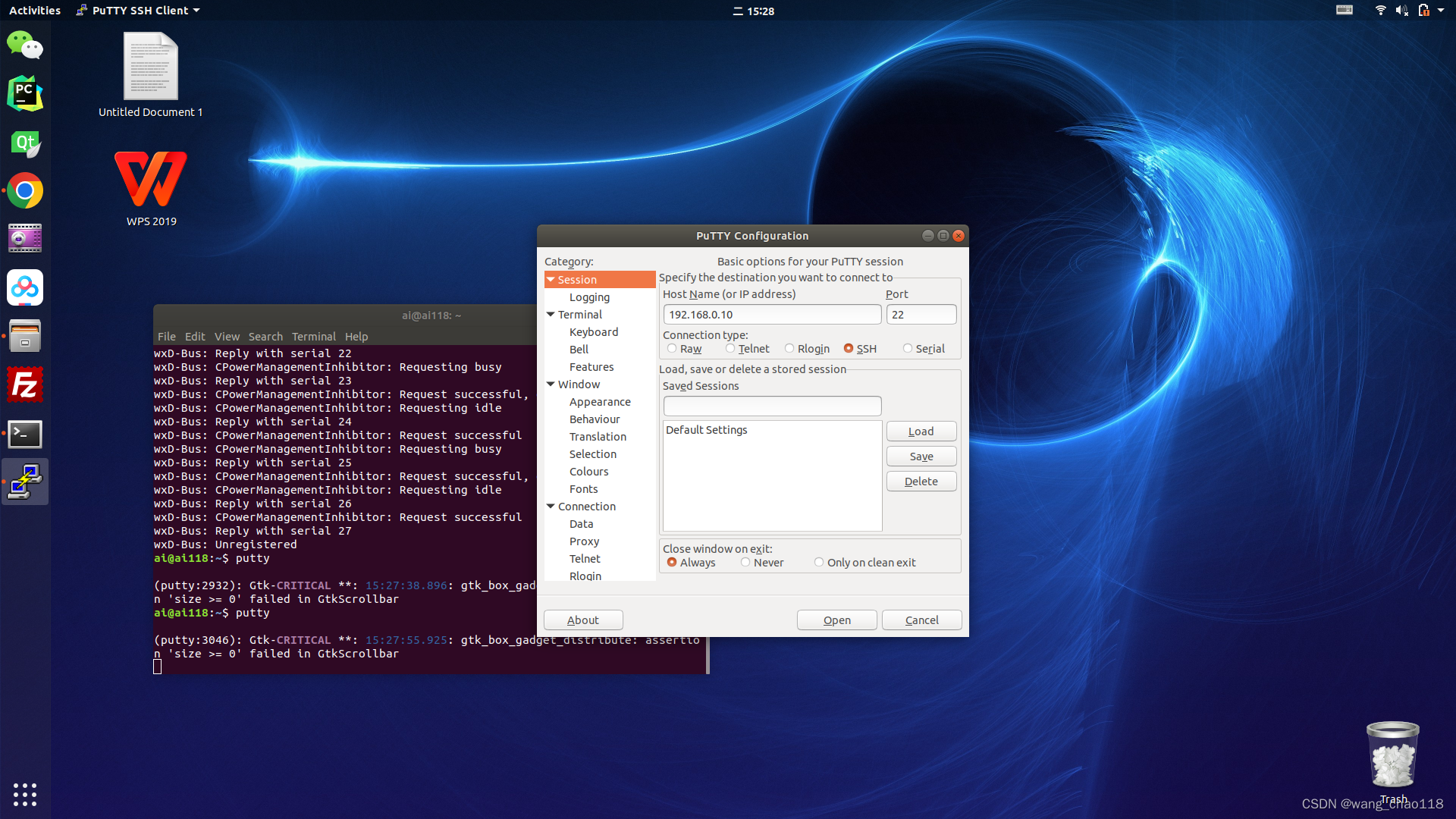Click Open to start connection
The image size is (1456, 819).
[x=837, y=620]
